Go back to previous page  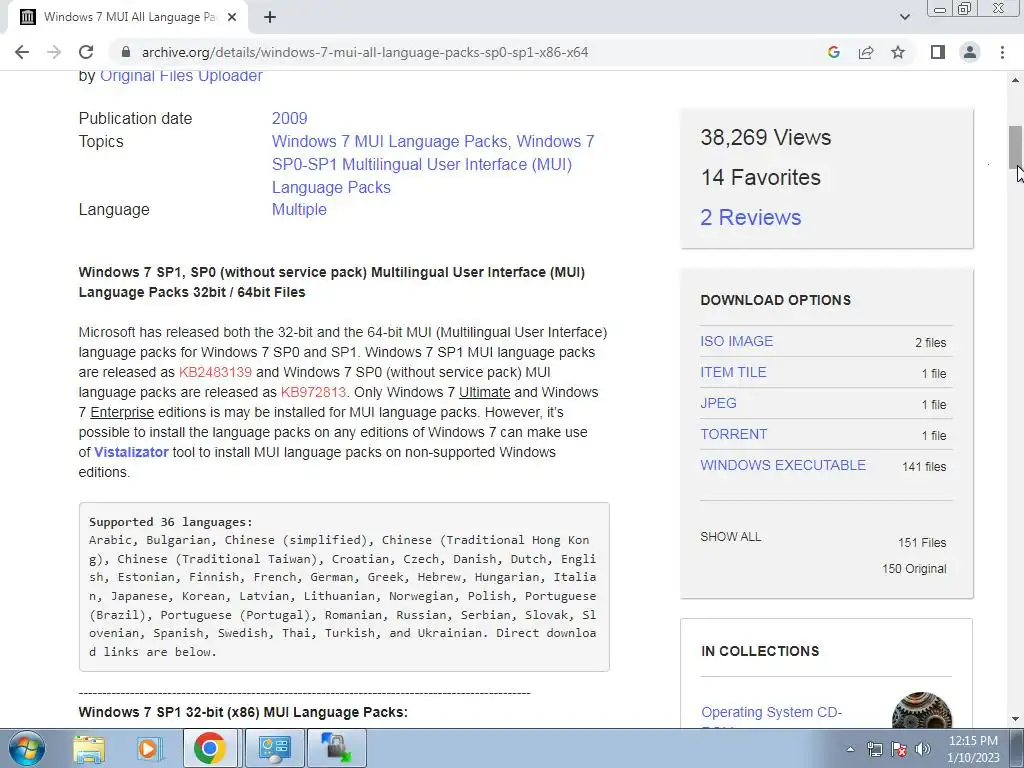point(22,52)
